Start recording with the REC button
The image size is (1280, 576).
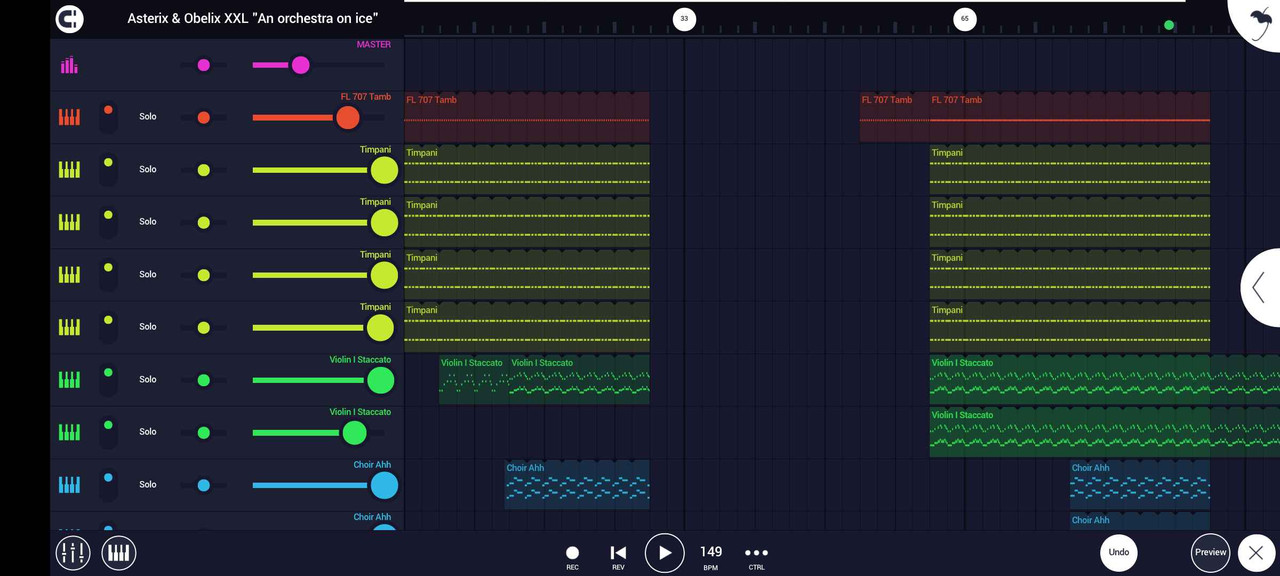[572, 556]
